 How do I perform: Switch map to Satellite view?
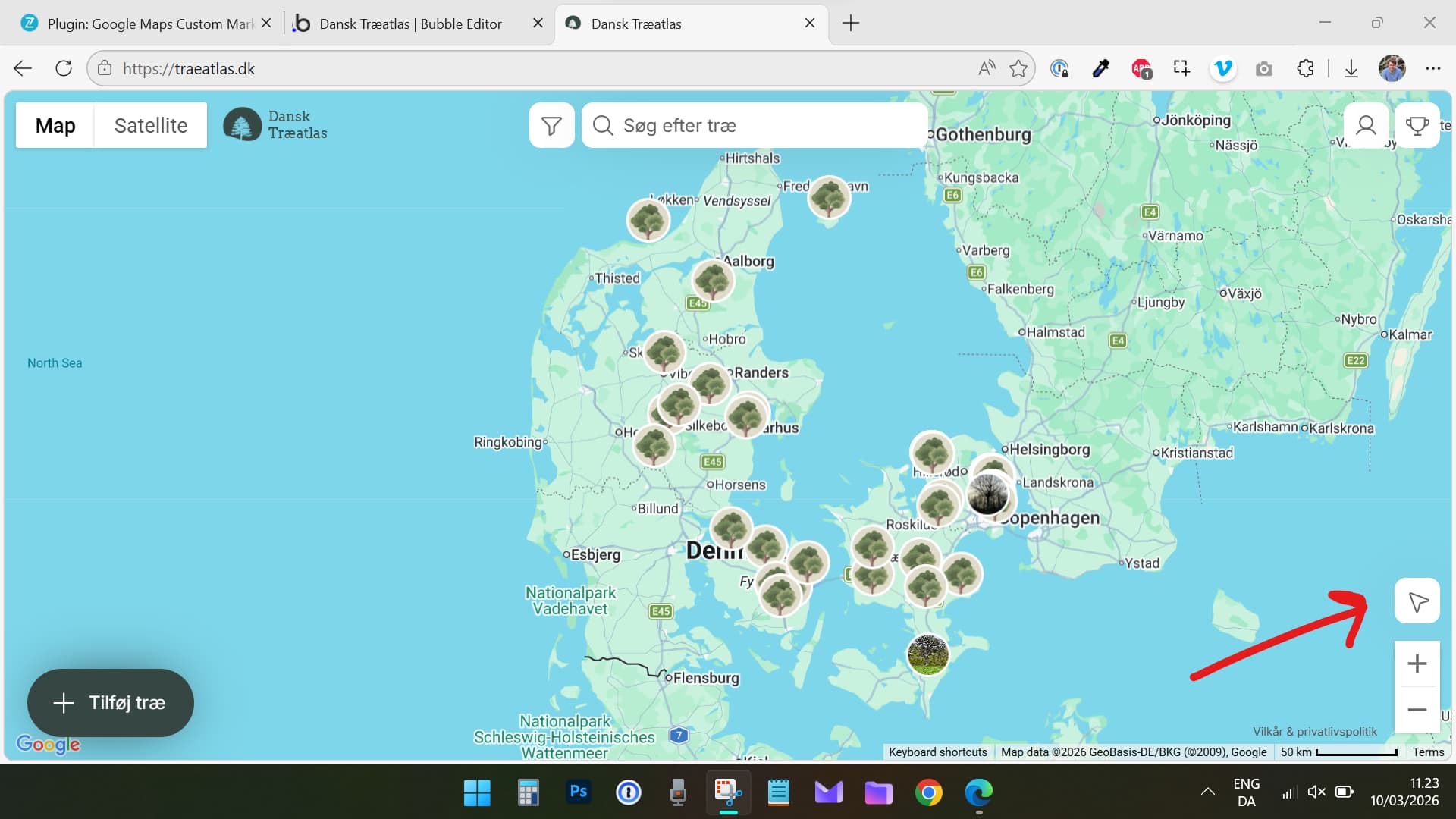pos(150,126)
